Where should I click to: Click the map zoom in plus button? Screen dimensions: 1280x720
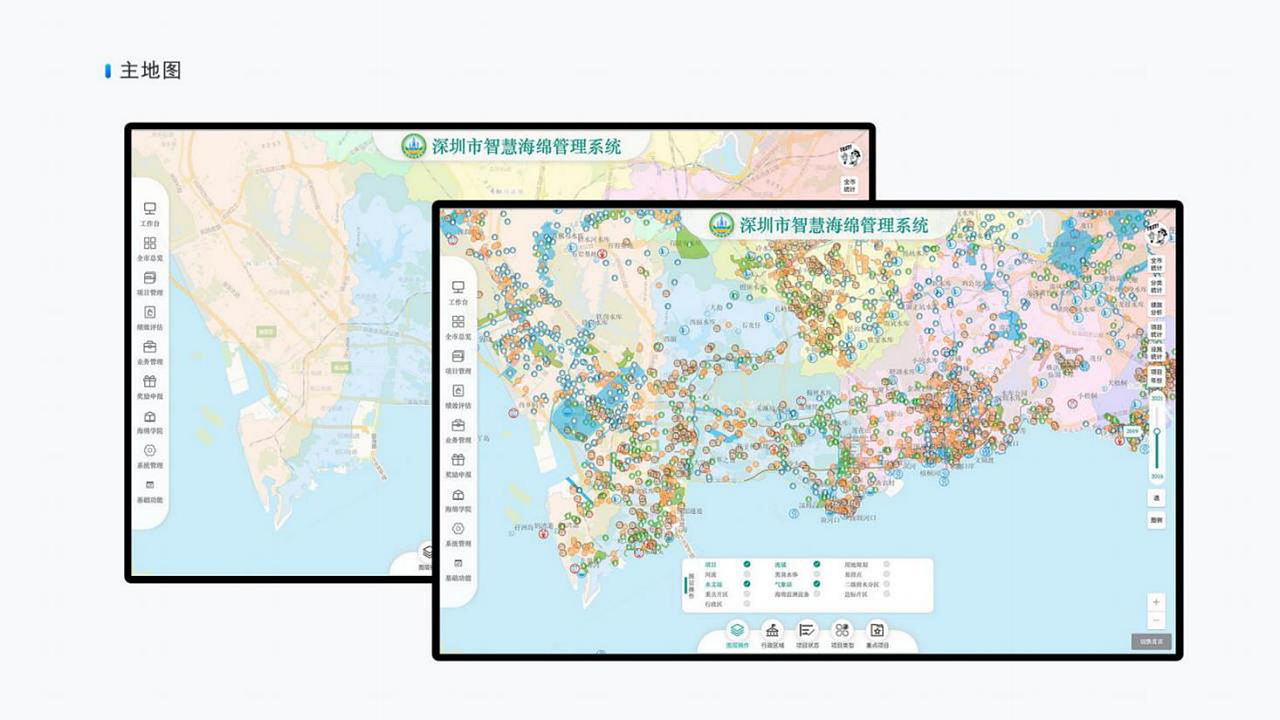1156,602
